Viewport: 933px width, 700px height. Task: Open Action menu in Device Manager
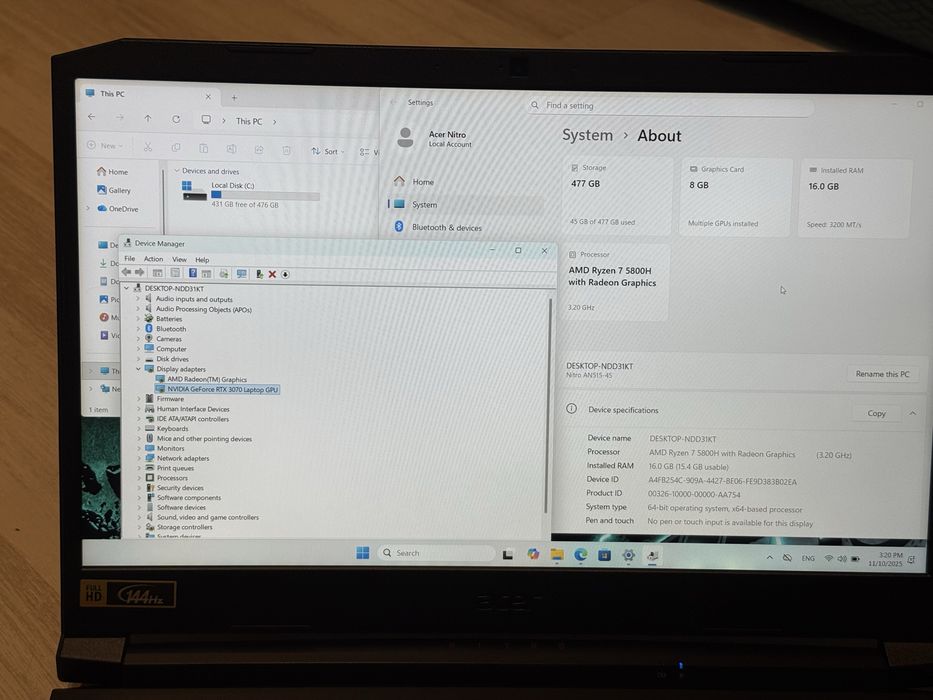(x=153, y=259)
